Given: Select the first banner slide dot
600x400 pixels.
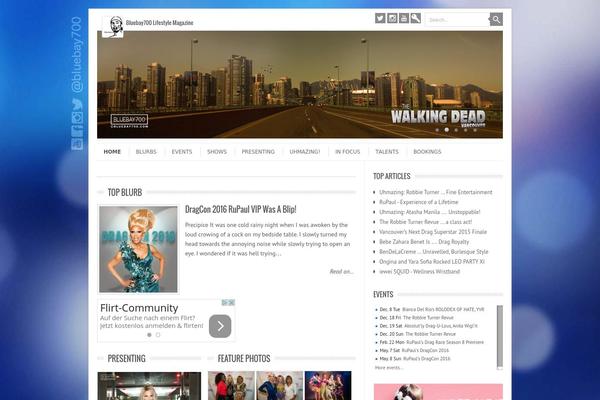Looking at the screenshot, I should pyautogui.click(x=437, y=130).
